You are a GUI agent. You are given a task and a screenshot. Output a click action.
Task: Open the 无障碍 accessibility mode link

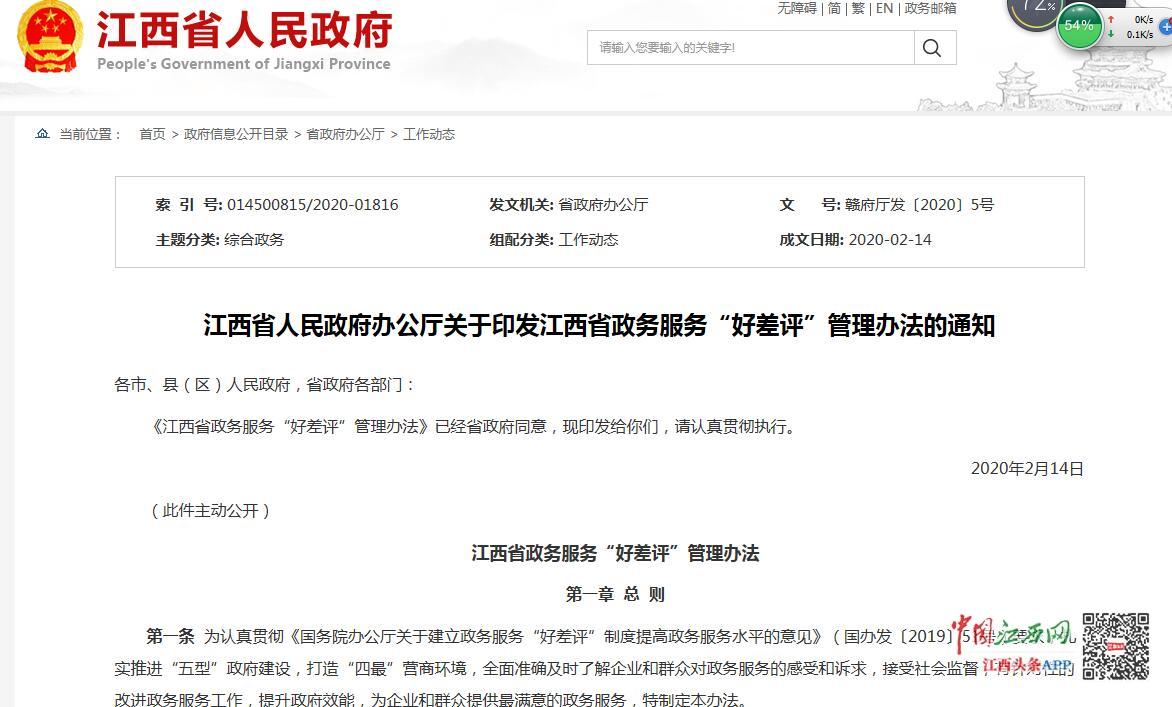(797, 8)
